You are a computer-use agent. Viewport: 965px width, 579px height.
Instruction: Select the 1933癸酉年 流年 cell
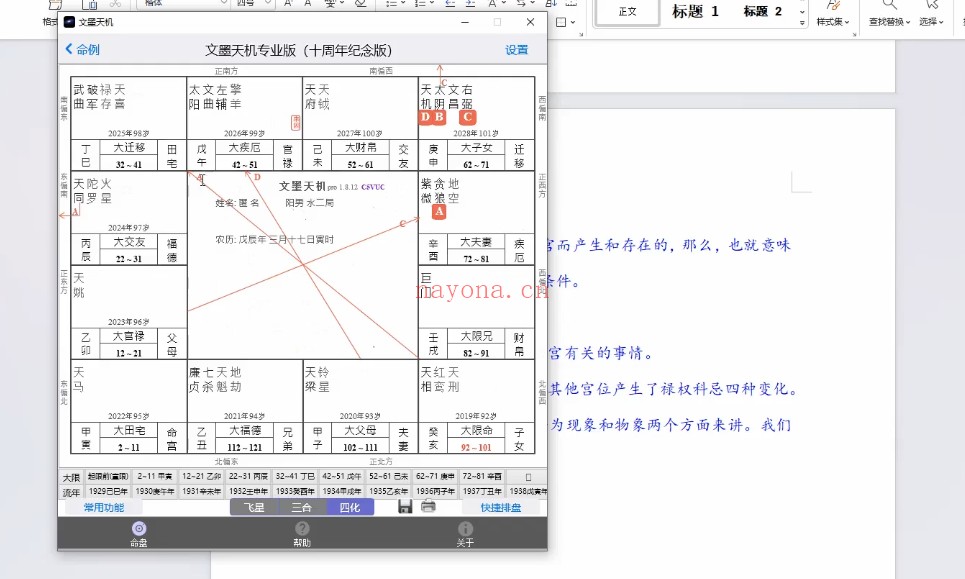(295, 492)
